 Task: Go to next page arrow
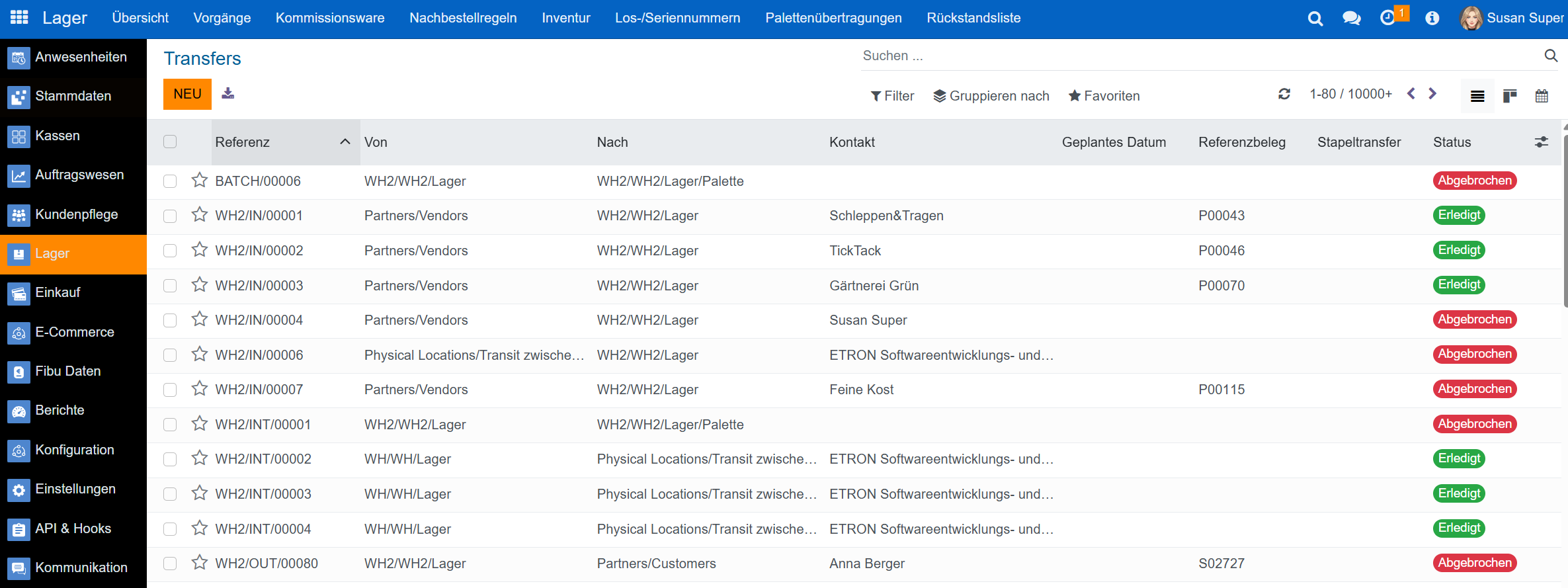pos(1432,94)
